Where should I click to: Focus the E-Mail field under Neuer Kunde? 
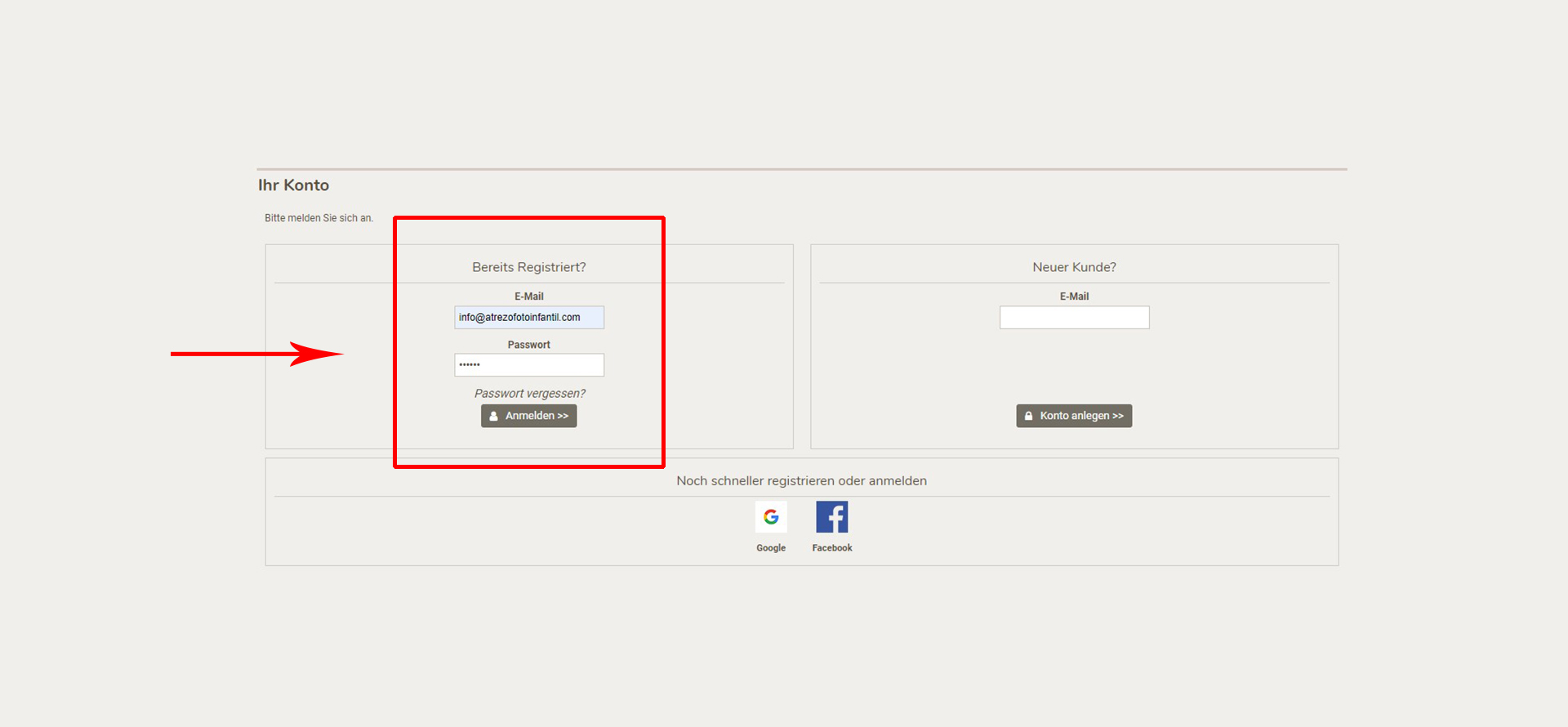click(1074, 318)
